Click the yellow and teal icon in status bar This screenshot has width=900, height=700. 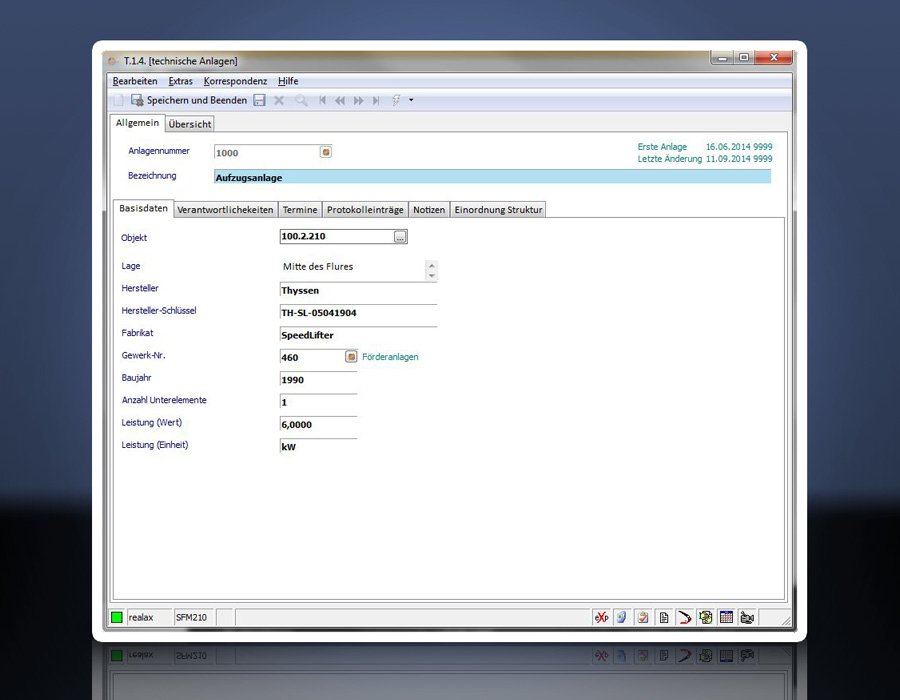705,617
